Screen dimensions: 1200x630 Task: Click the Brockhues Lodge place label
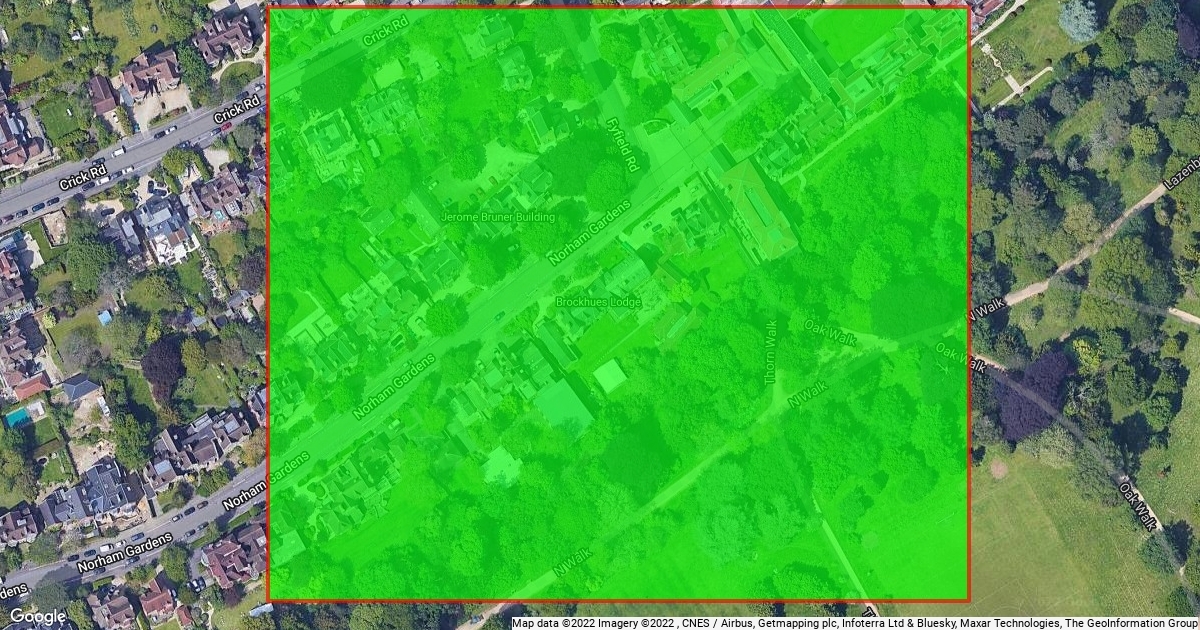coord(597,301)
